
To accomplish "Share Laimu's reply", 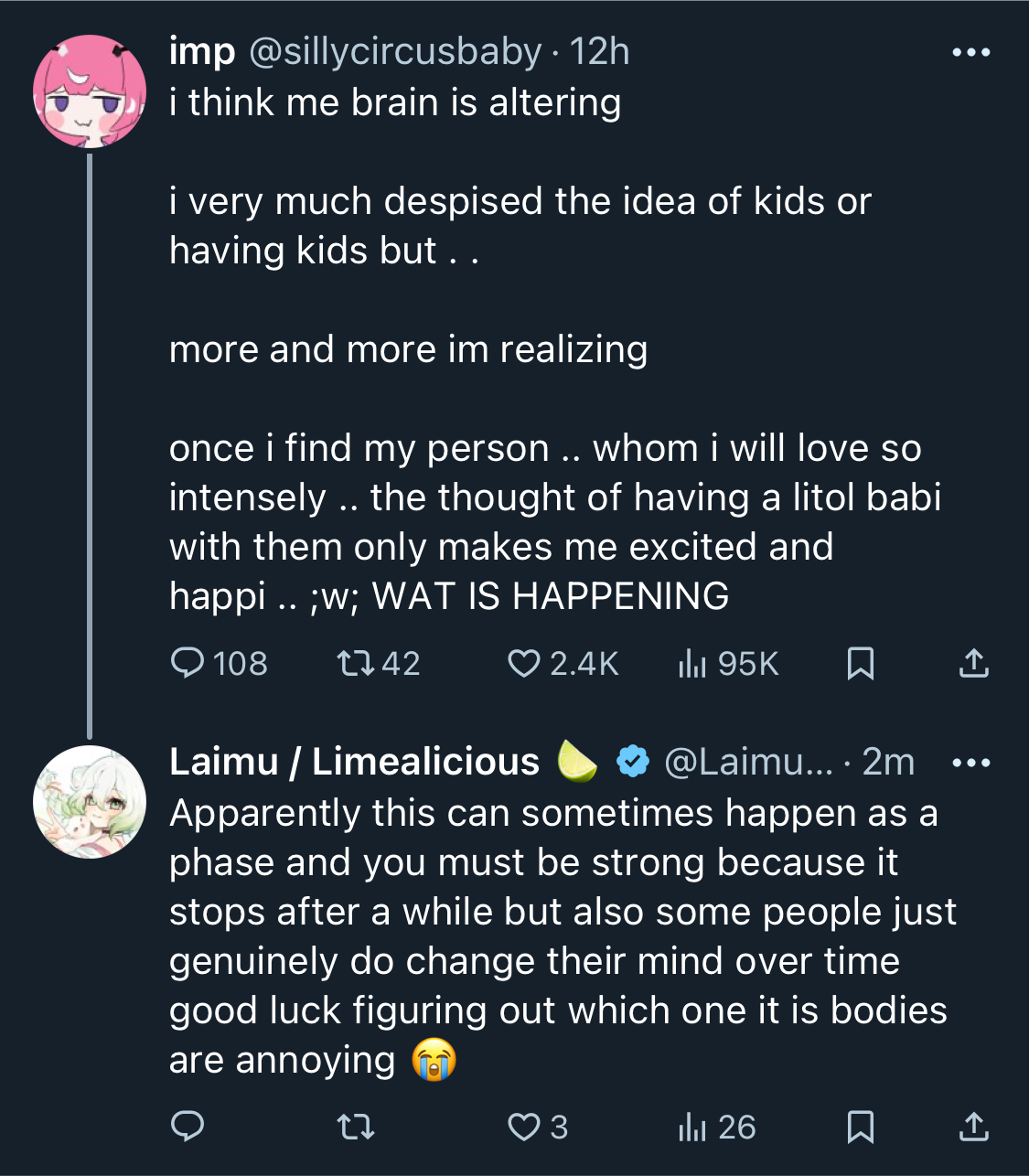I will coord(973,1127).
